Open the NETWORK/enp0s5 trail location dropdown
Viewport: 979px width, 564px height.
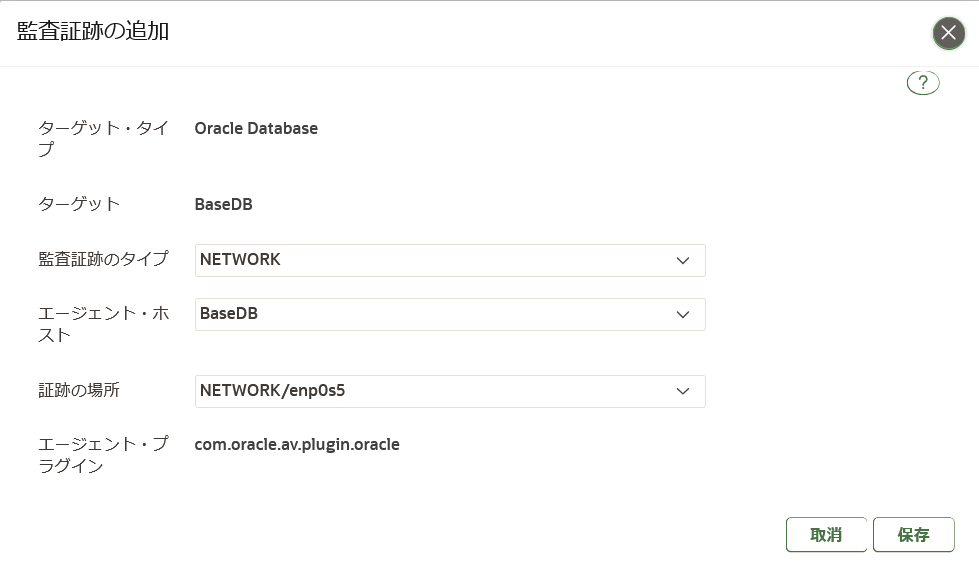click(450, 392)
